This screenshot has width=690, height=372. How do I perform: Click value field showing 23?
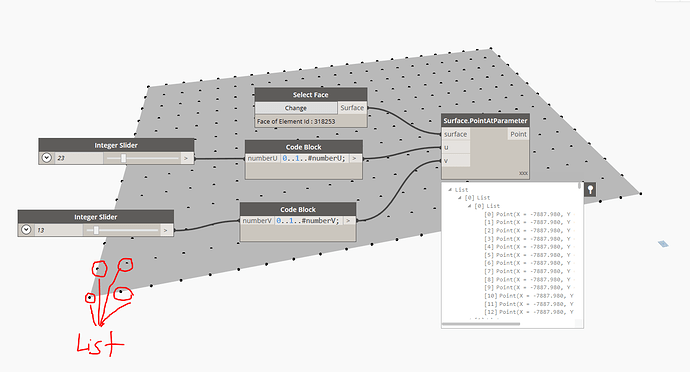[x=78, y=158]
